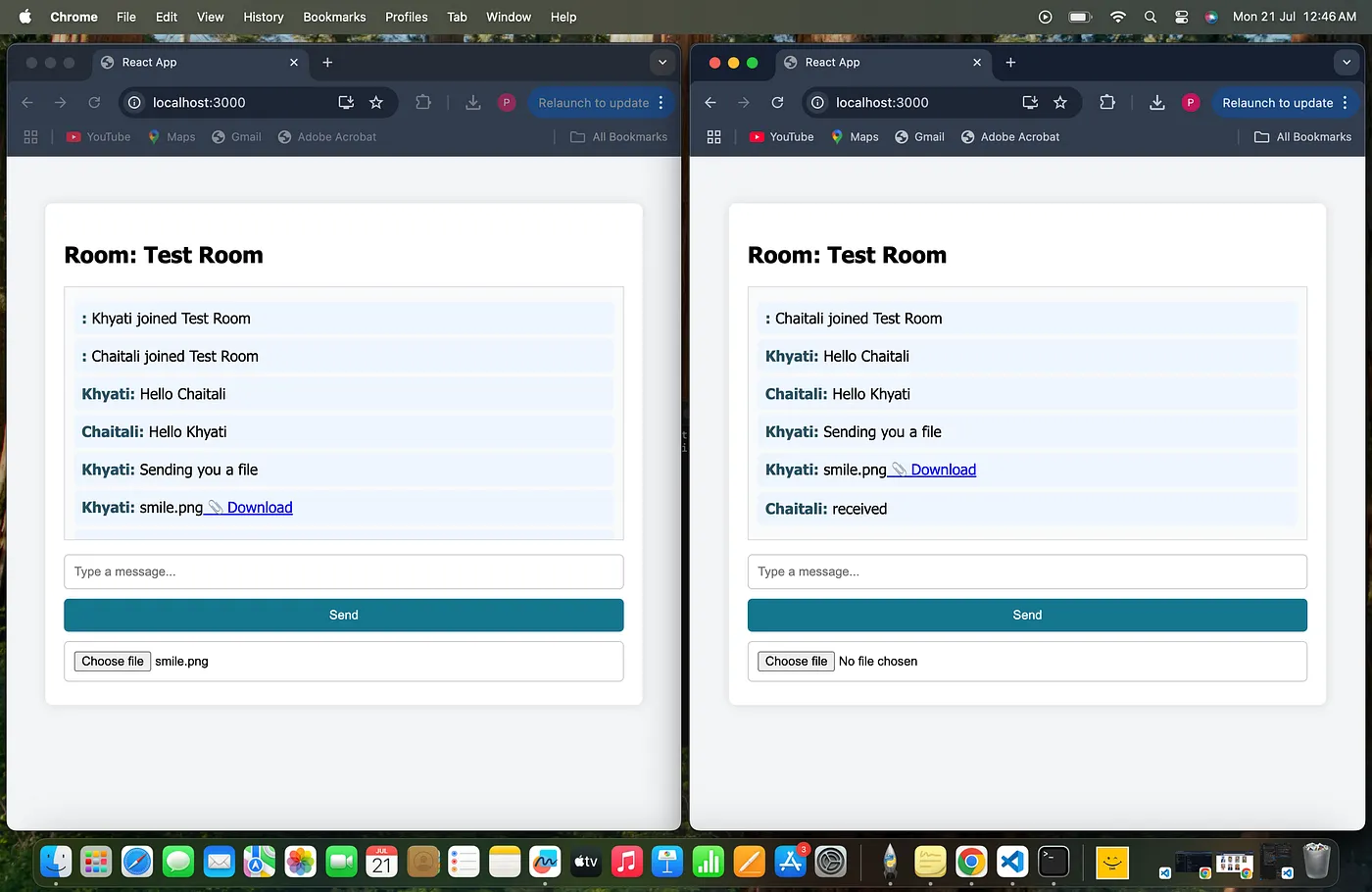Click the cast-to-device icon in the address bar

(x=344, y=102)
